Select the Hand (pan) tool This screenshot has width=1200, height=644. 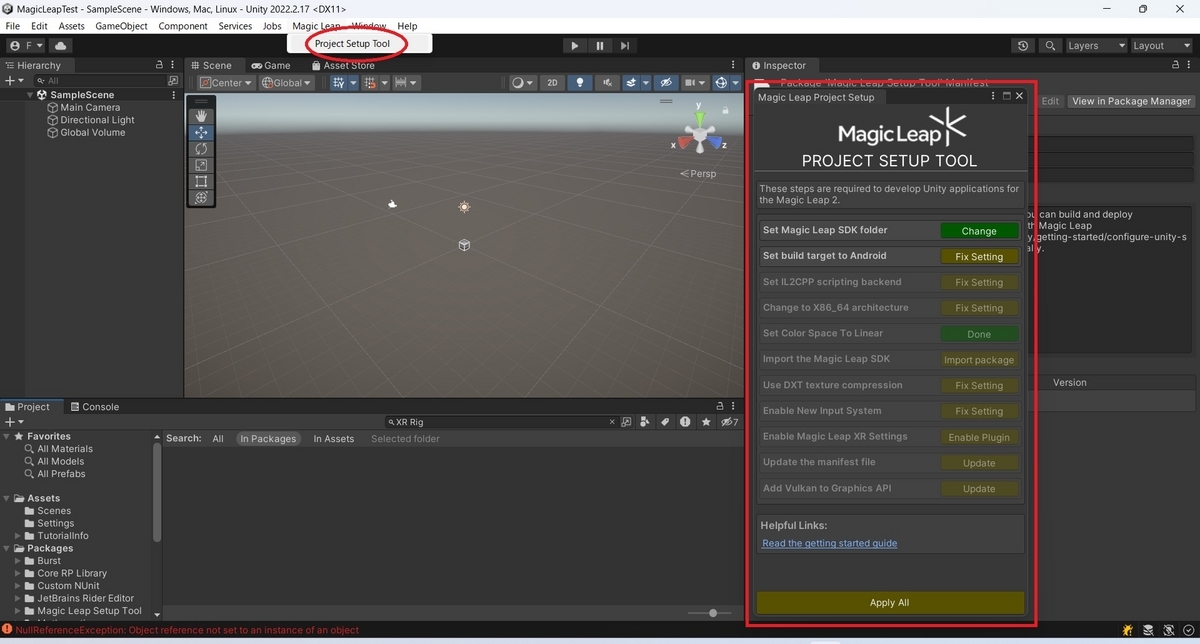tap(200, 115)
